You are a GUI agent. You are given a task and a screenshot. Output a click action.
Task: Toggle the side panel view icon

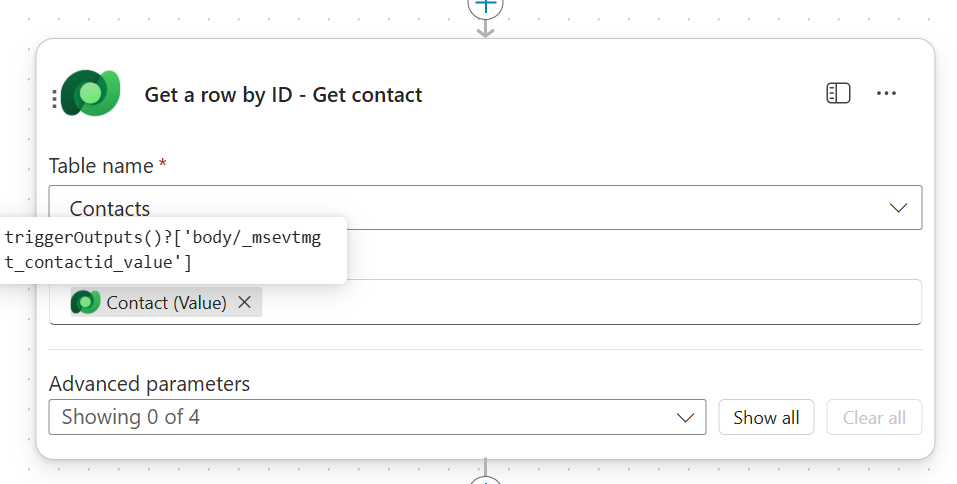pos(838,94)
